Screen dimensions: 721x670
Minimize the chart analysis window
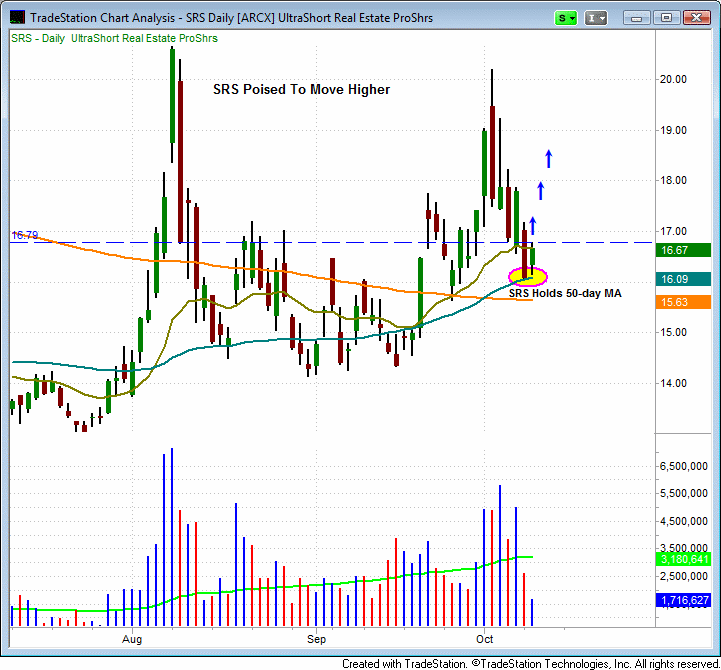[636, 18]
